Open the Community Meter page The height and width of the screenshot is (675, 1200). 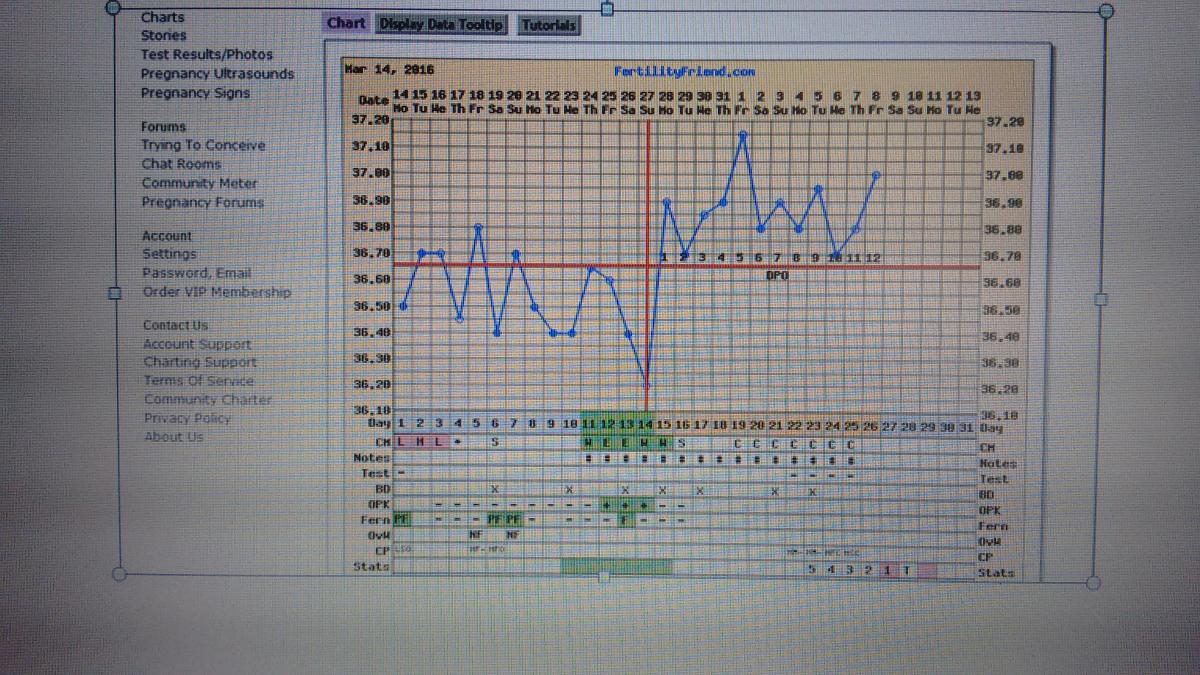(199, 184)
